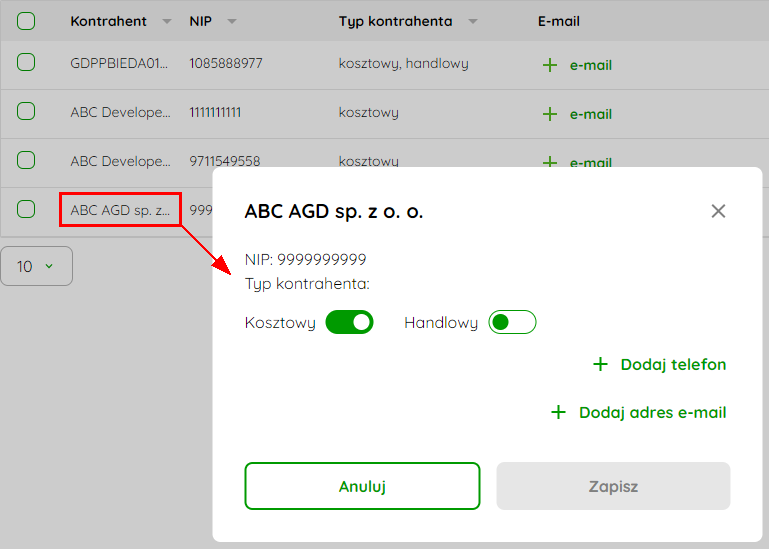This screenshot has width=769, height=549.
Task: Click the Dodaj adres e-mail link
Action: [x=652, y=413]
